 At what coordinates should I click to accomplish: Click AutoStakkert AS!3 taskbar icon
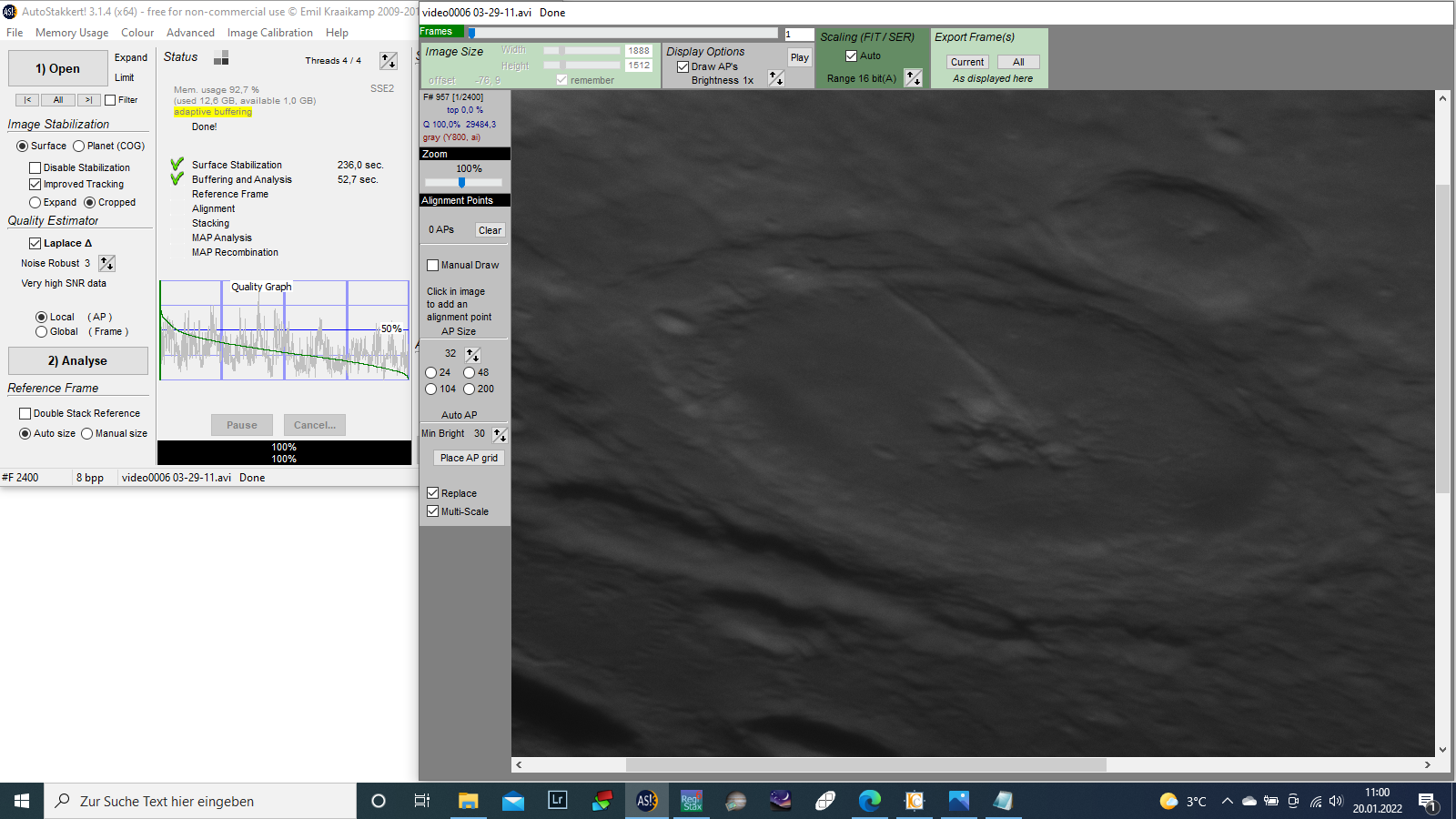(646, 801)
